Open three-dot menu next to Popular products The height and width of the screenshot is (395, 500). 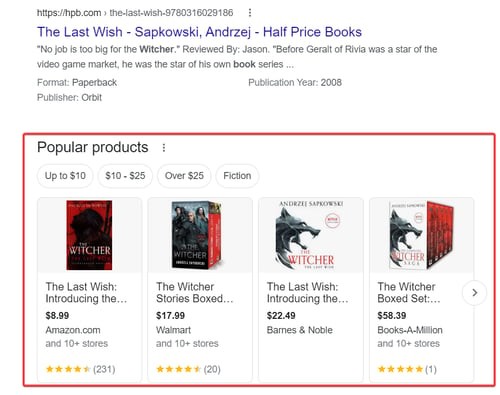(164, 148)
